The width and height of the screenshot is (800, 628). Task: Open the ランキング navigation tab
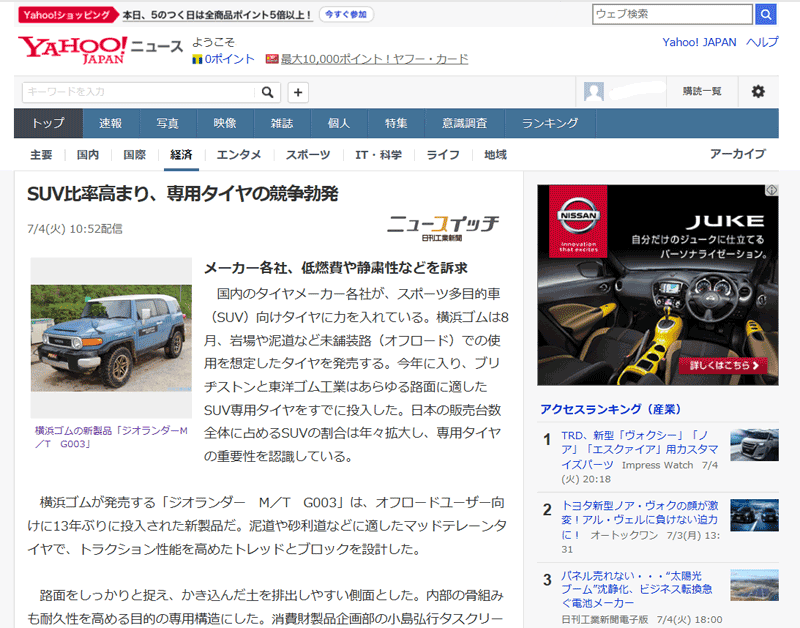pyautogui.click(x=551, y=123)
